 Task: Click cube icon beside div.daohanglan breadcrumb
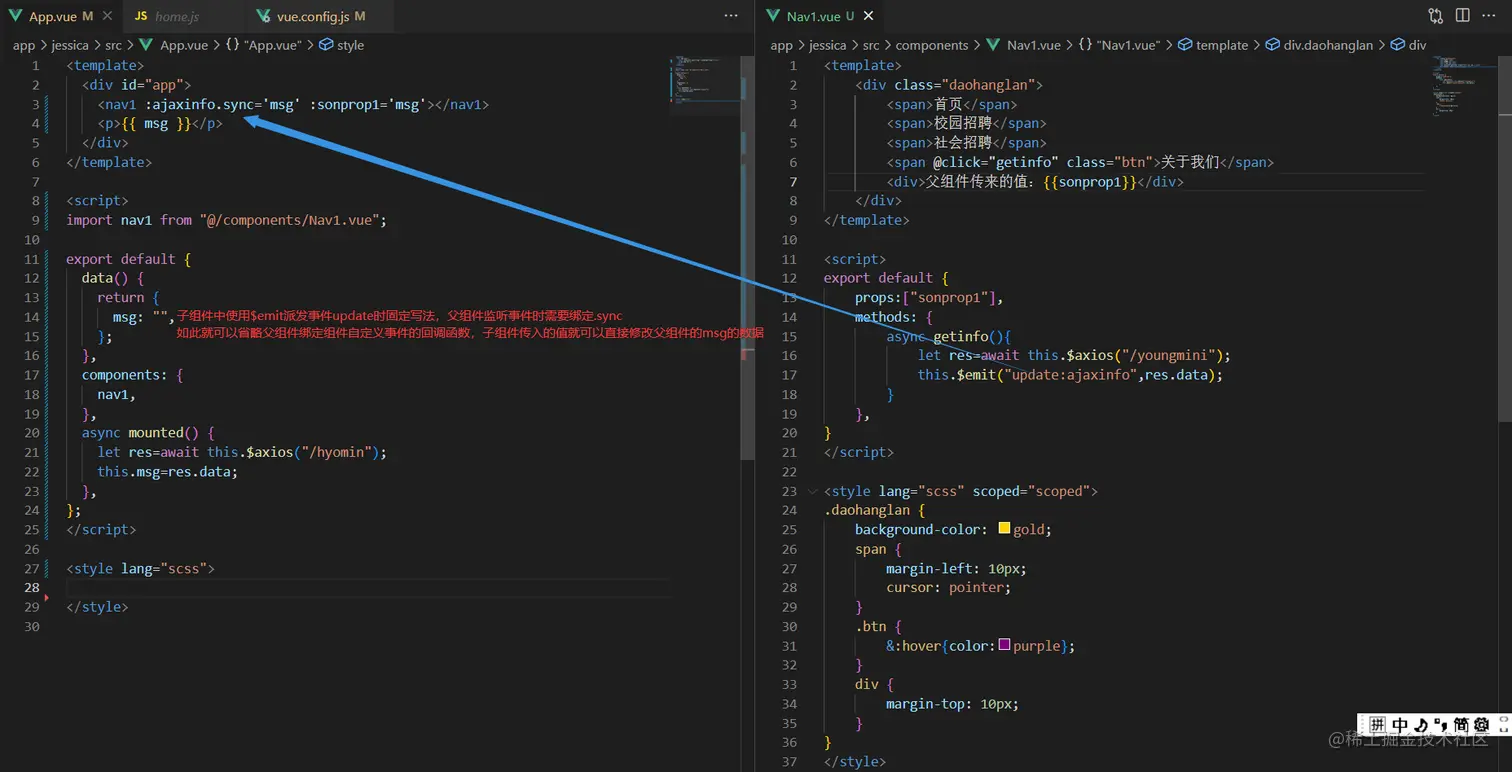pyautogui.click(x=1273, y=45)
